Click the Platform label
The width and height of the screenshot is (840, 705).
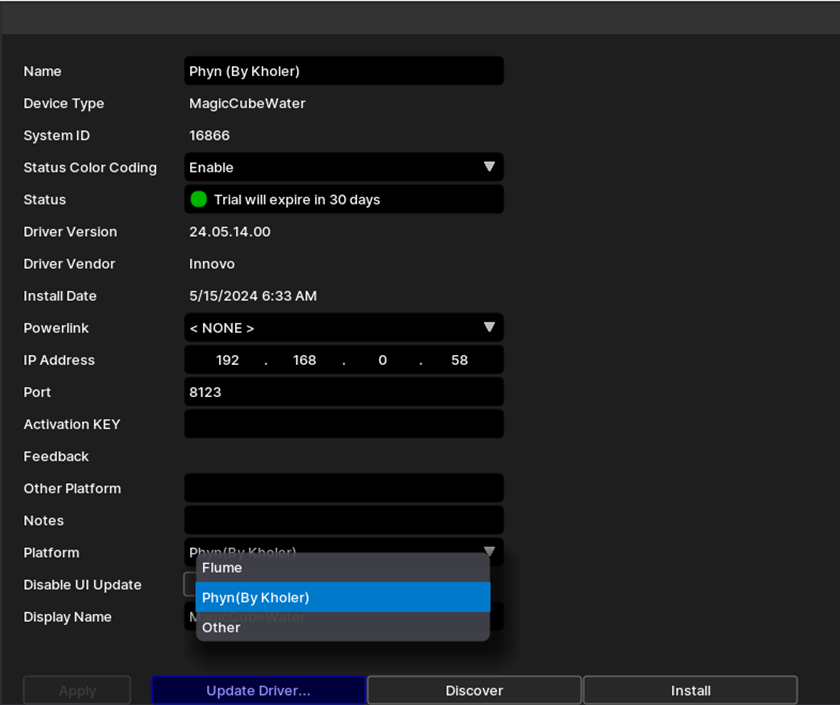[x=51, y=553]
